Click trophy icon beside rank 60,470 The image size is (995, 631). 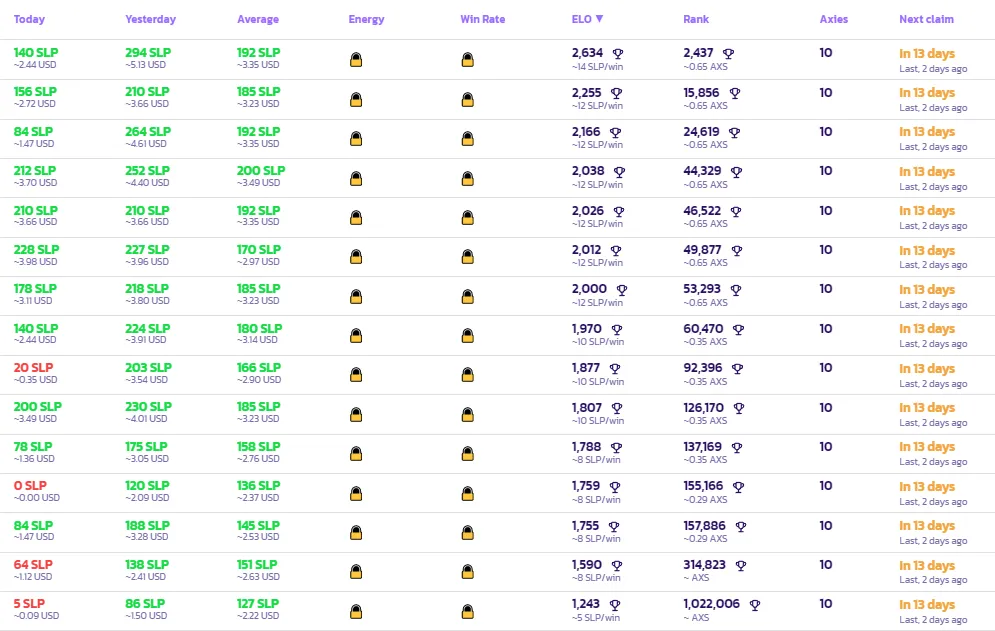click(x=738, y=329)
